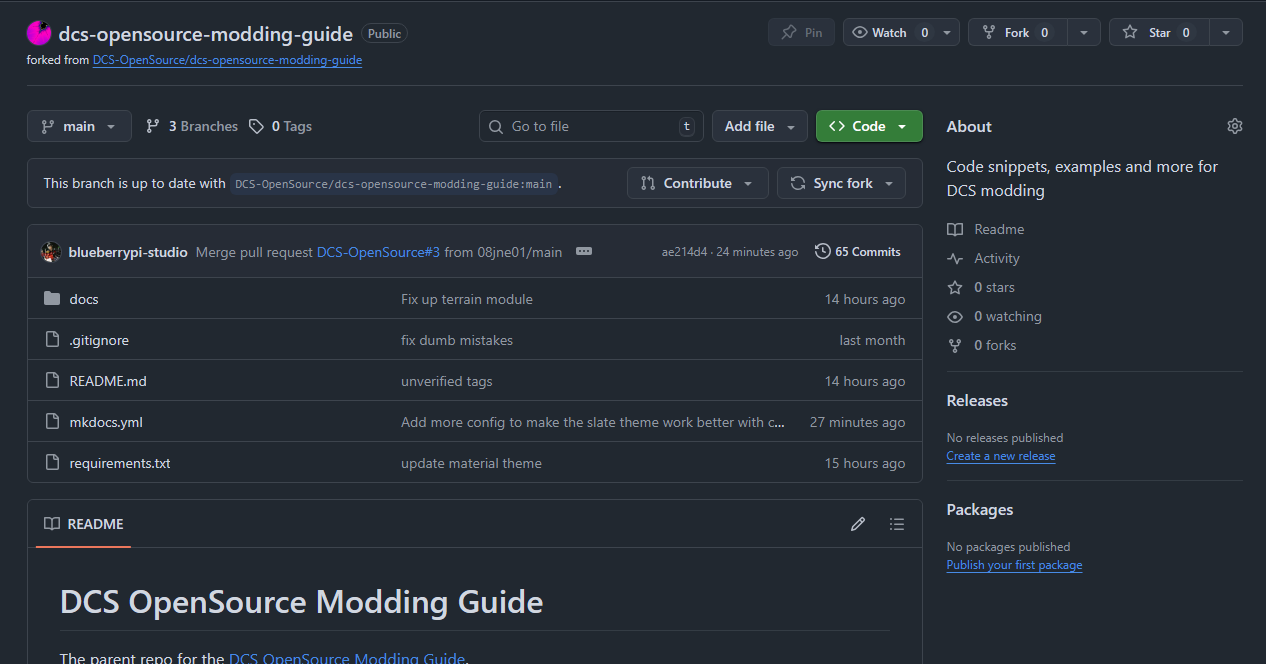Open the 'Add more config' commit message
The width and height of the screenshot is (1266, 664).
click(593, 422)
